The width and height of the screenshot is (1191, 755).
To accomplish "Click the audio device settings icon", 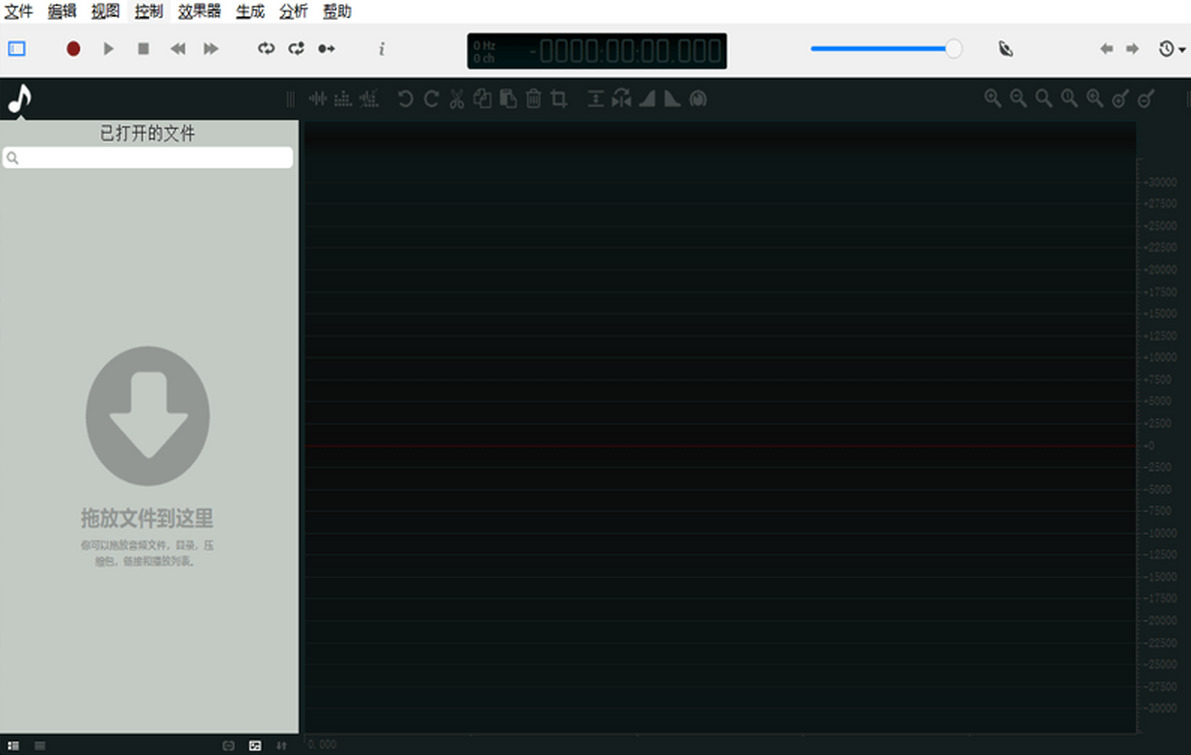I will click(x=1006, y=49).
